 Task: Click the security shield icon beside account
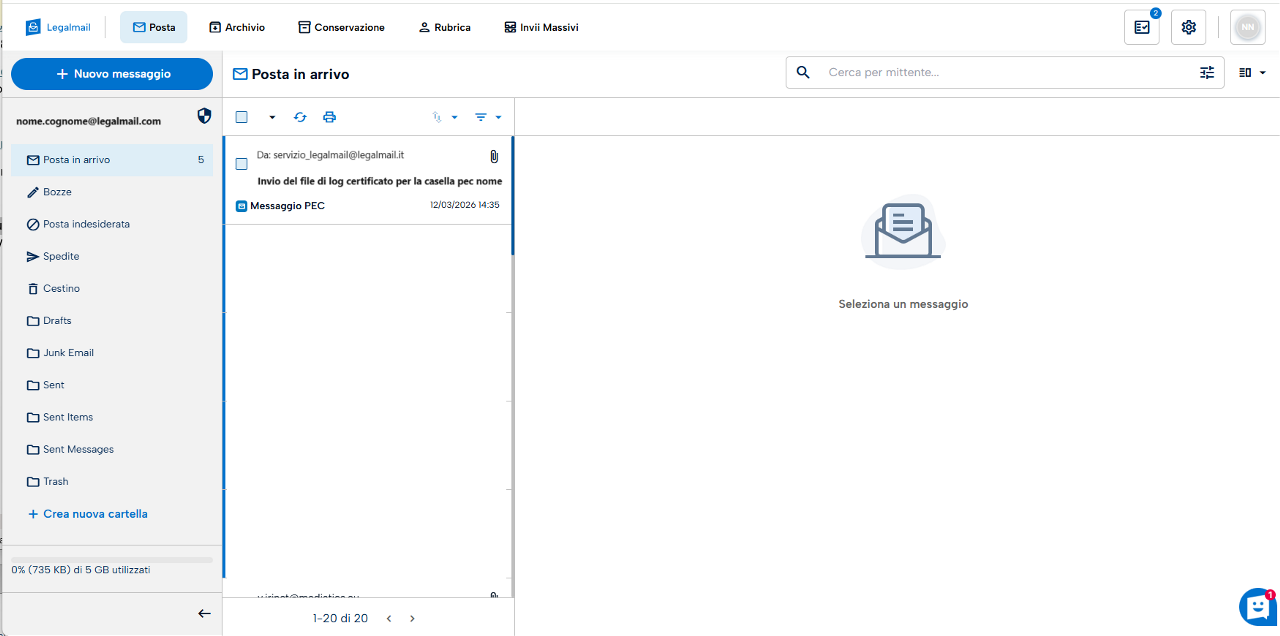tap(204, 116)
